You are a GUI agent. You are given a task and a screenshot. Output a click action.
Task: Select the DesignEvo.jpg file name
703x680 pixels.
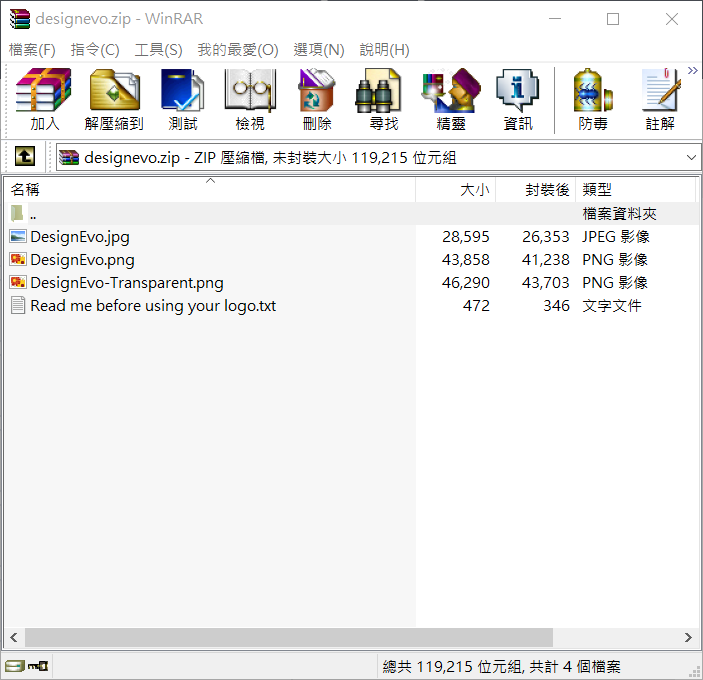[80, 237]
